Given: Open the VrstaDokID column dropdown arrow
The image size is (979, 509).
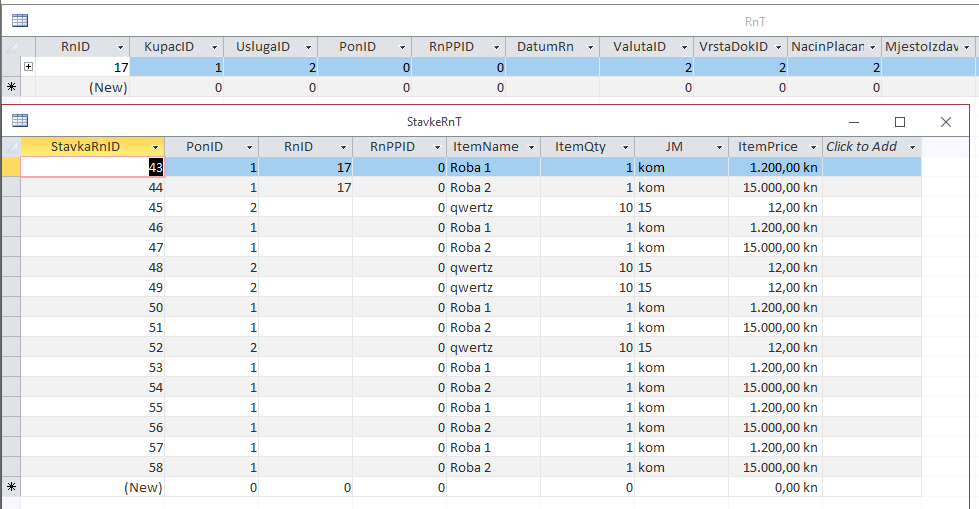Looking at the screenshot, I should pyautogui.click(x=778, y=47).
